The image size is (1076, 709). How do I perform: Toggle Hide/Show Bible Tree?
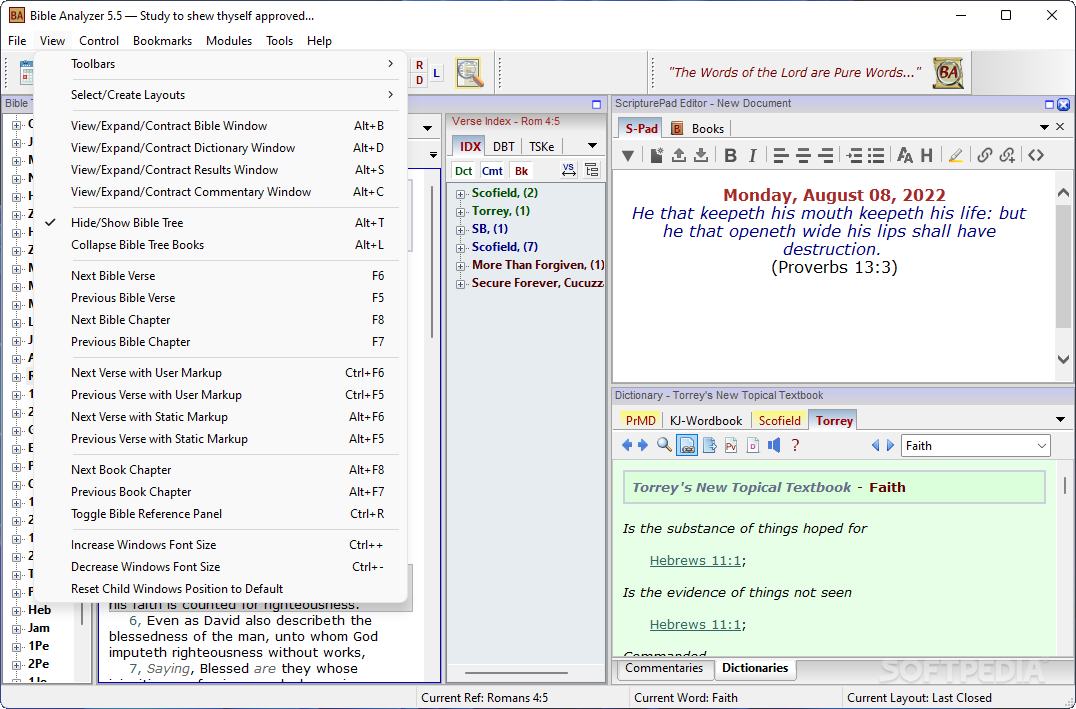click(x=220, y=222)
